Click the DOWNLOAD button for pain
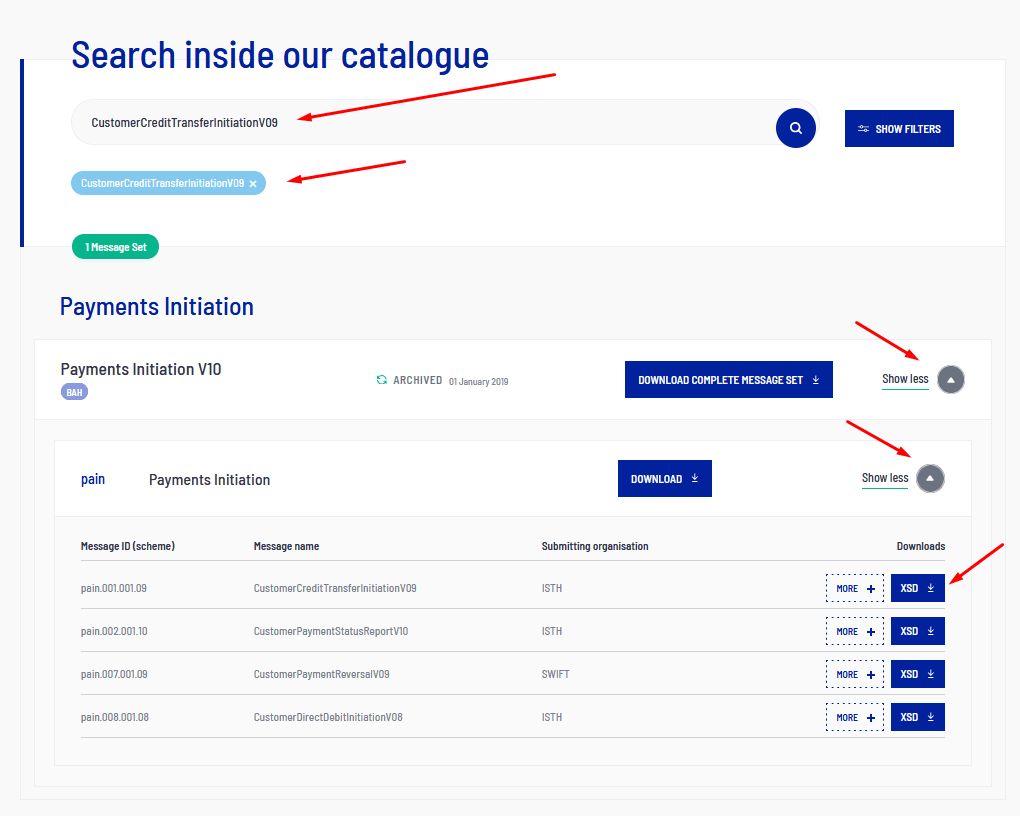 [x=665, y=478]
